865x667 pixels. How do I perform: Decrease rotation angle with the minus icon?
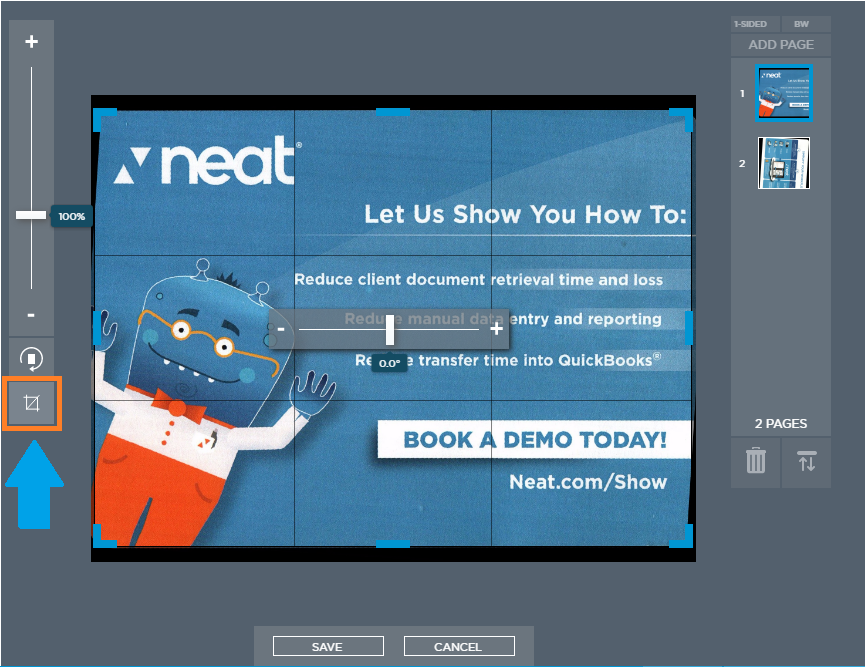click(x=283, y=328)
